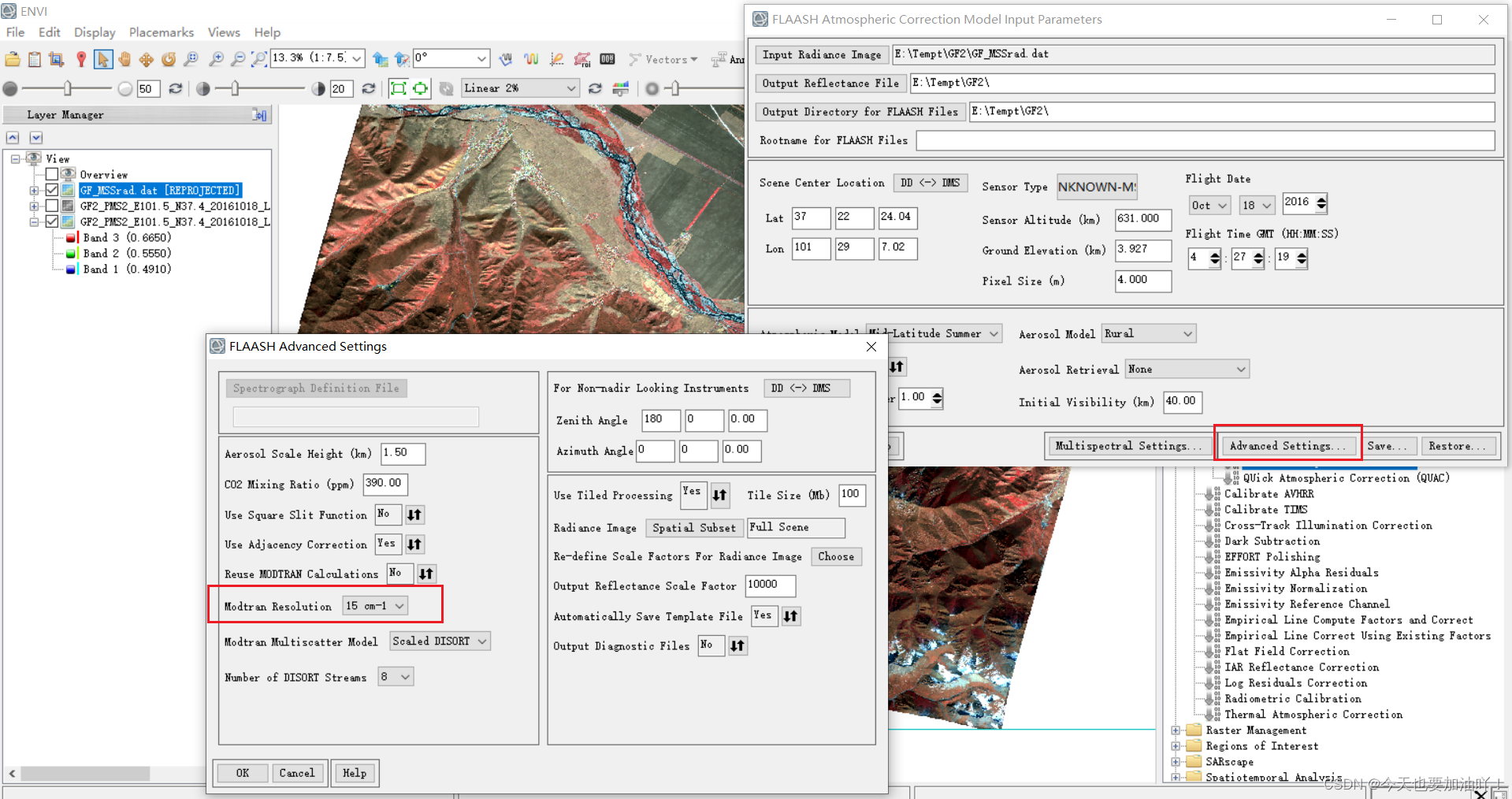Click the Advanced Settings button
This screenshot has height=799, width=1512.
click(1287, 445)
